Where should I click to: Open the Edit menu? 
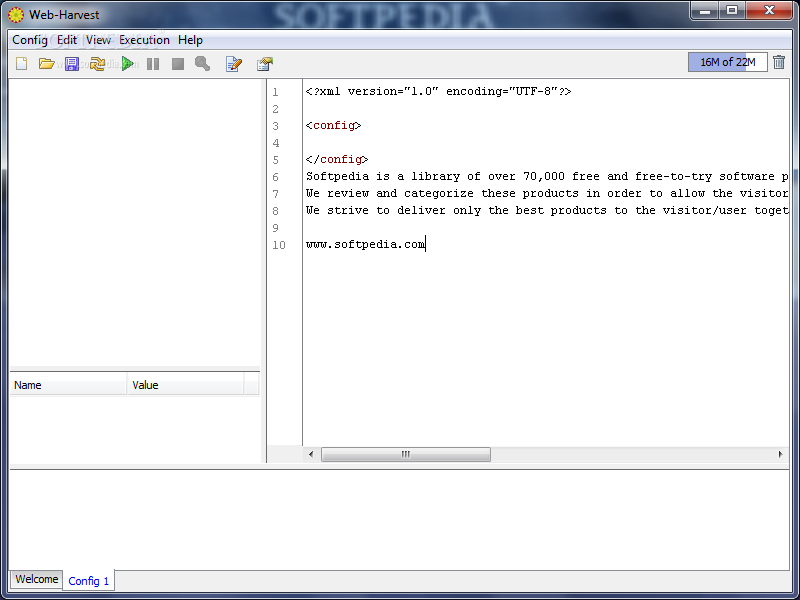[67, 40]
